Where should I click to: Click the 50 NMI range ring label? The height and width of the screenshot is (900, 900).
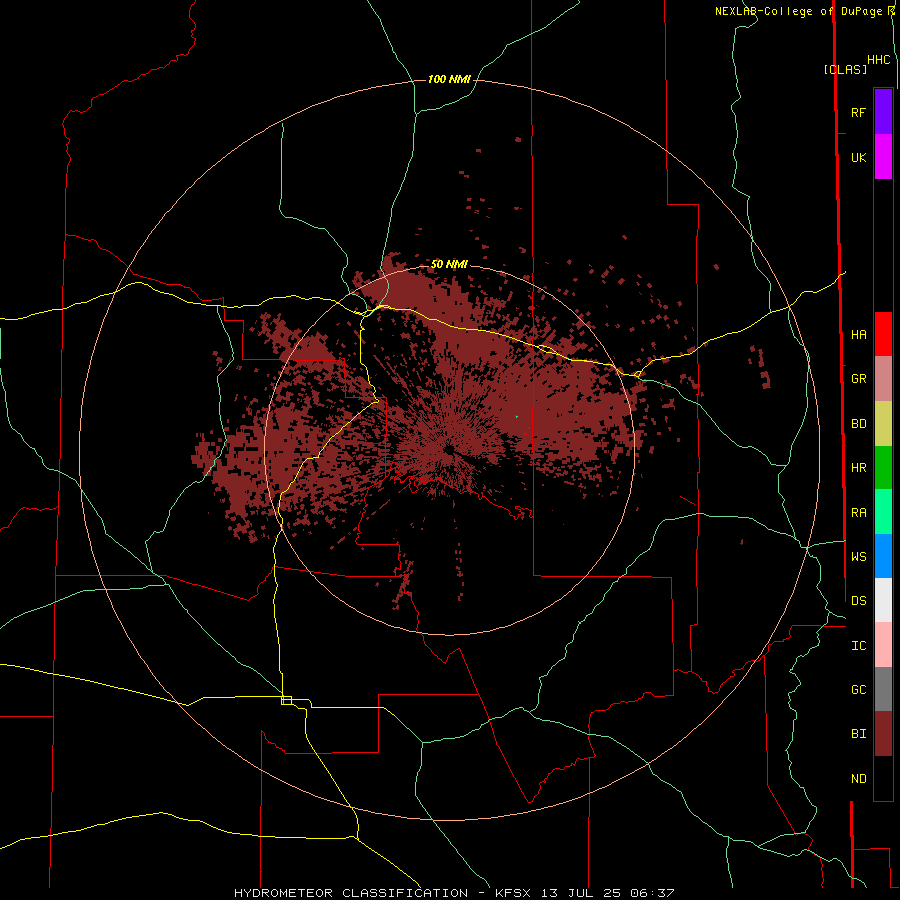click(x=449, y=264)
